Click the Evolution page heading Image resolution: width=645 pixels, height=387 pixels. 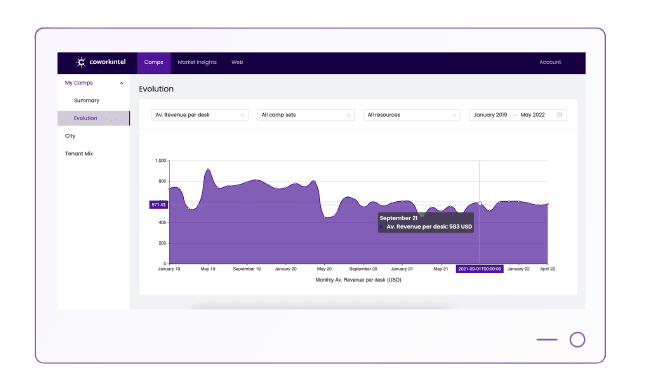156,89
